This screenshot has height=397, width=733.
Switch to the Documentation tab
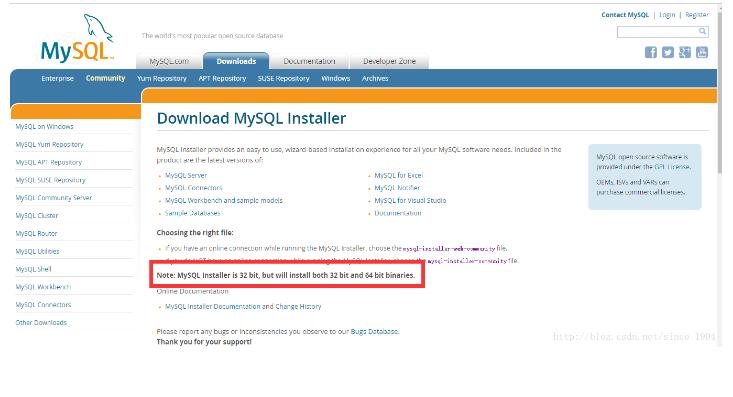(309, 61)
